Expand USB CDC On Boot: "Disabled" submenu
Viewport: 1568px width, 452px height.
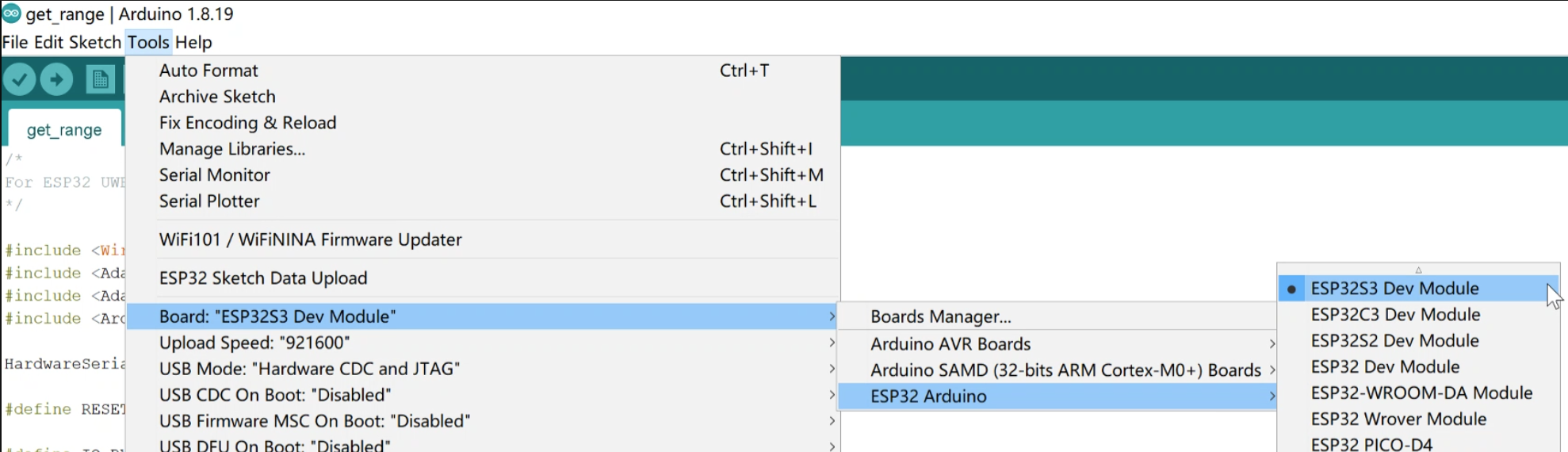pyautogui.click(x=483, y=395)
